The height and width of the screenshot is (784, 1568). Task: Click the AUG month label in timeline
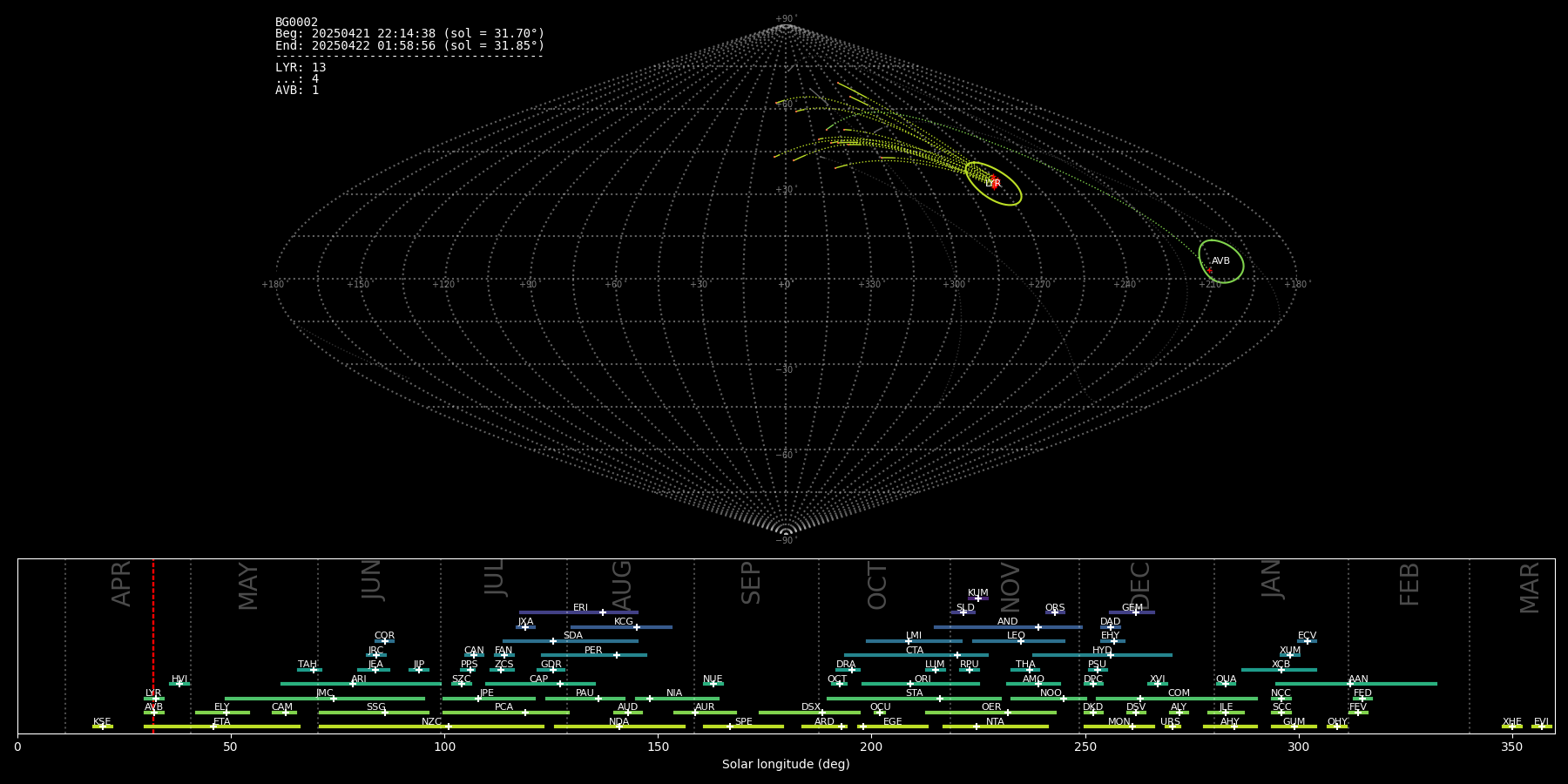pyautogui.click(x=622, y=585)
